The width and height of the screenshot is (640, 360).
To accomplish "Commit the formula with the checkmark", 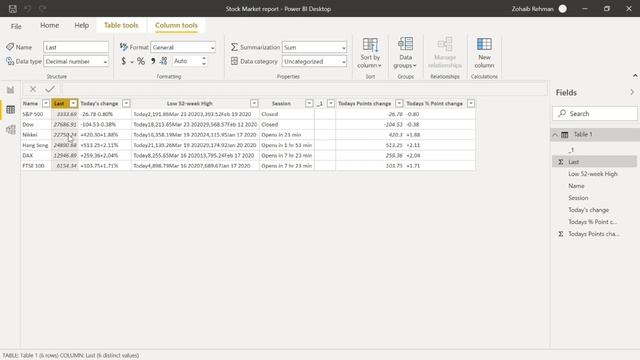I will 50,89.
